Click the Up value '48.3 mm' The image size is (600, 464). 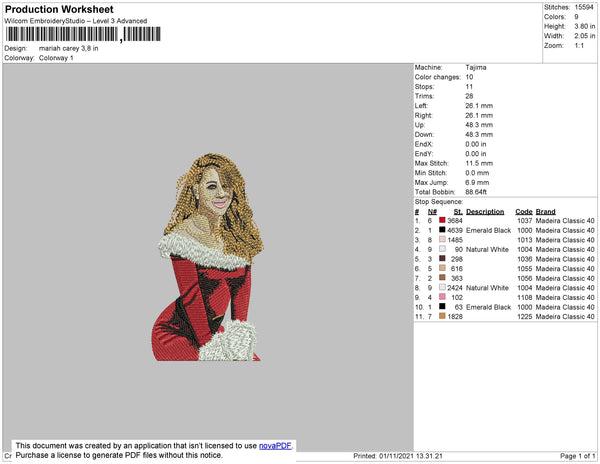(479, 125)
